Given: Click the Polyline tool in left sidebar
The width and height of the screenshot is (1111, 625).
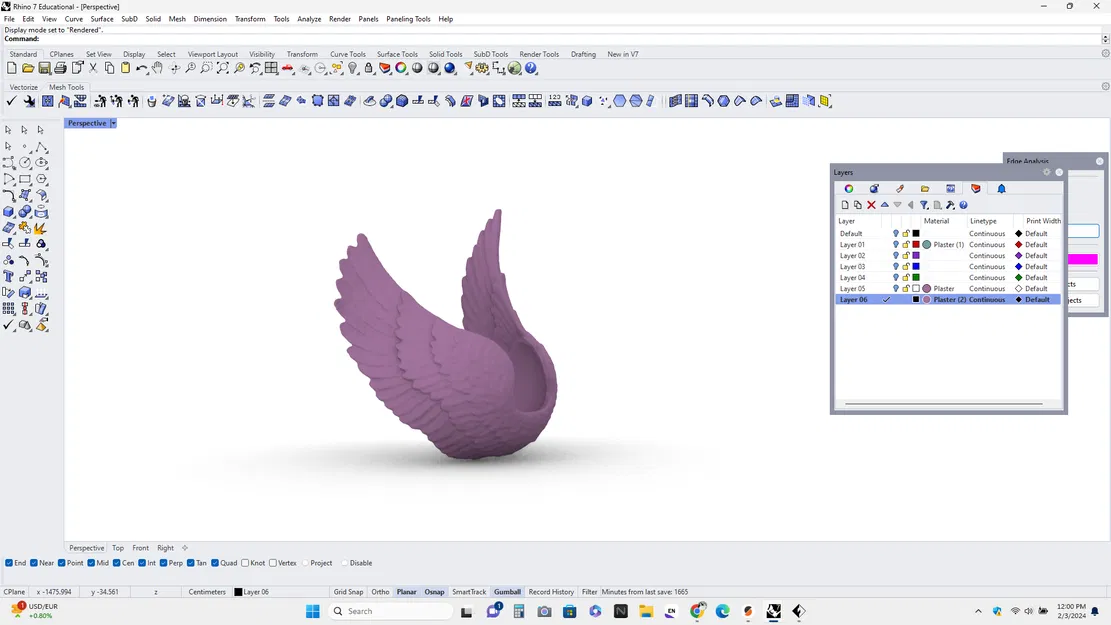Looking at the screenshot, I should click(41, 147).
